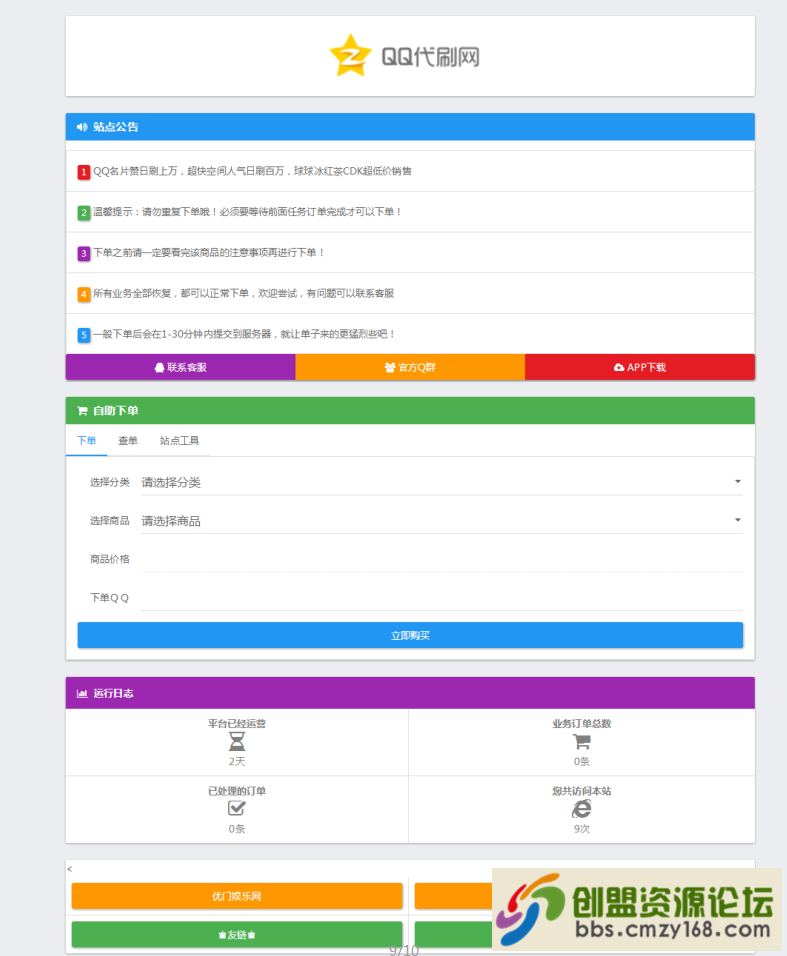Click the blue number 5 badge
The image size is (787, 956).
tap(84, 335)
